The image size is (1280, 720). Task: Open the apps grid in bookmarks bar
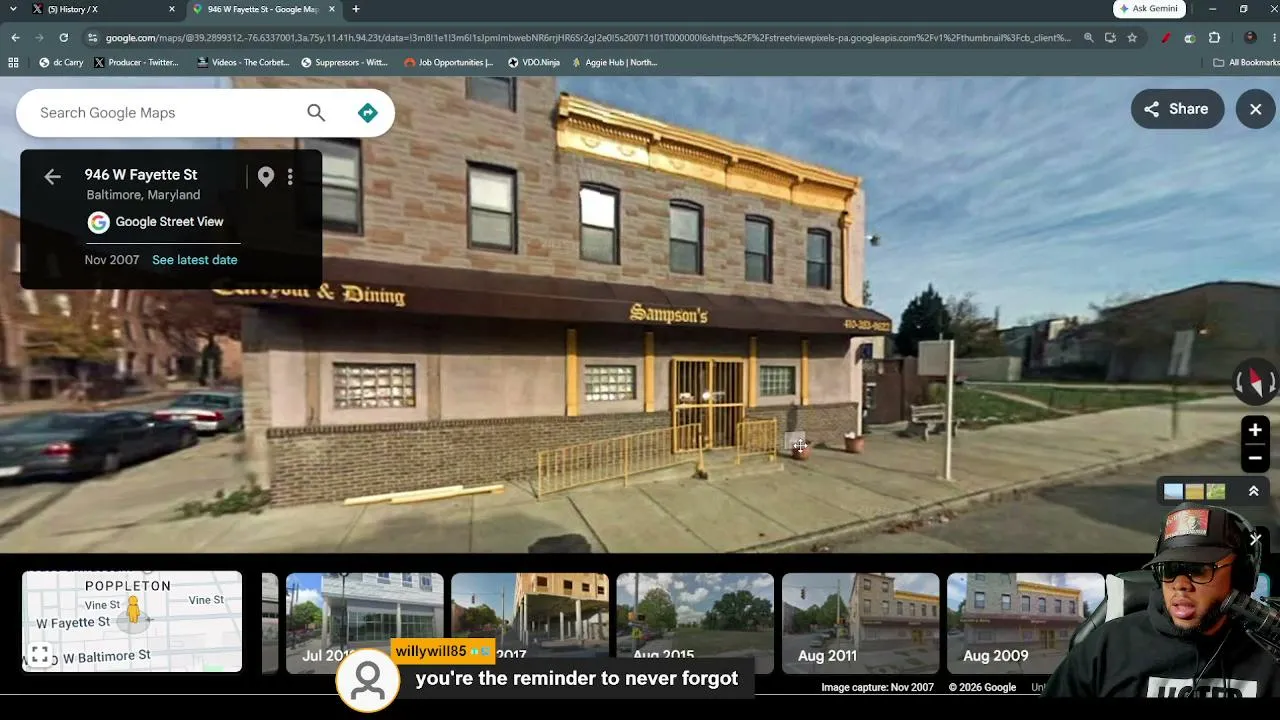pyautogui.click(x=13, y=62)
